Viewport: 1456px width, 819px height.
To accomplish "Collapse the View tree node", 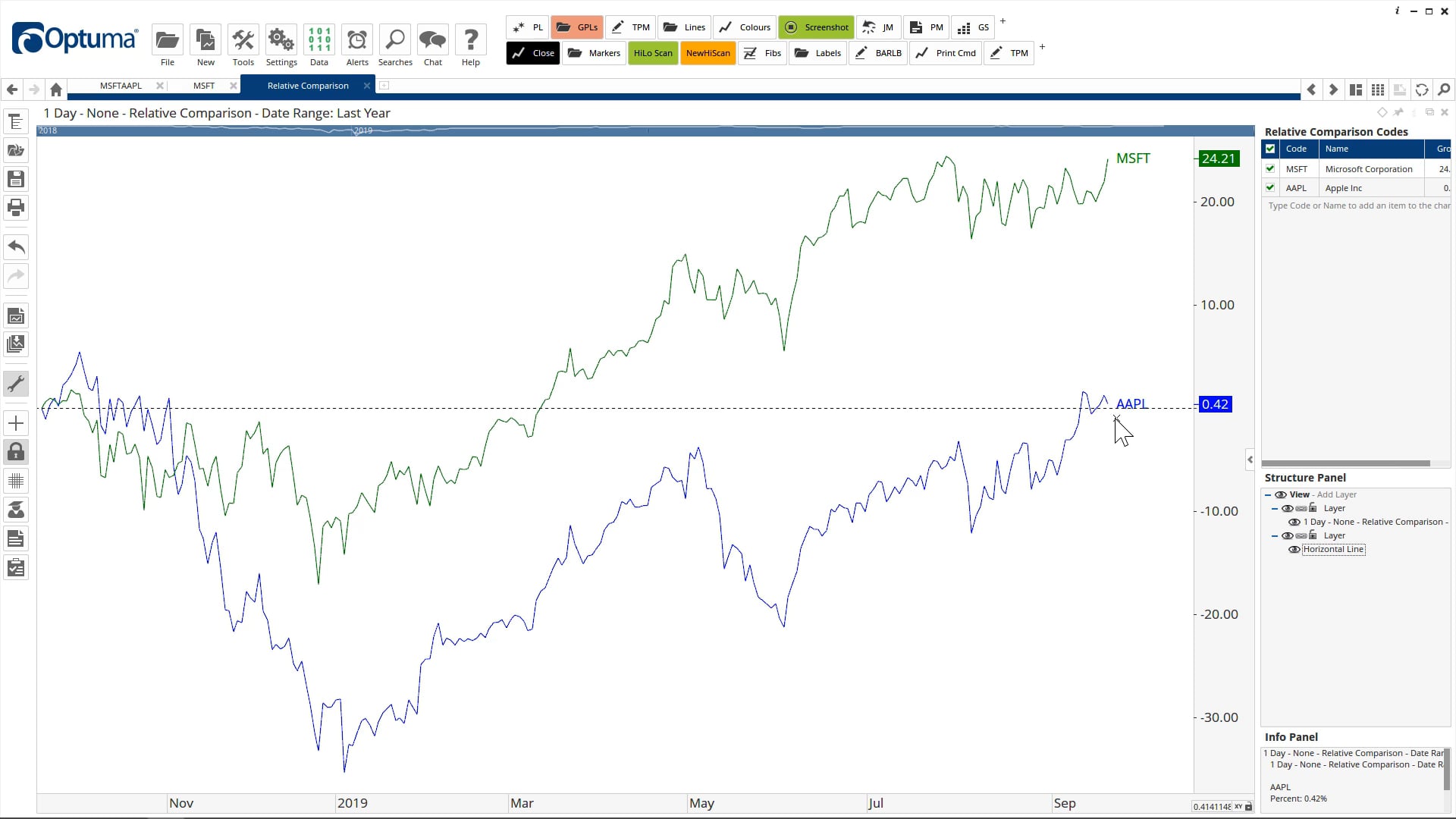I will tap(1268, 494).
